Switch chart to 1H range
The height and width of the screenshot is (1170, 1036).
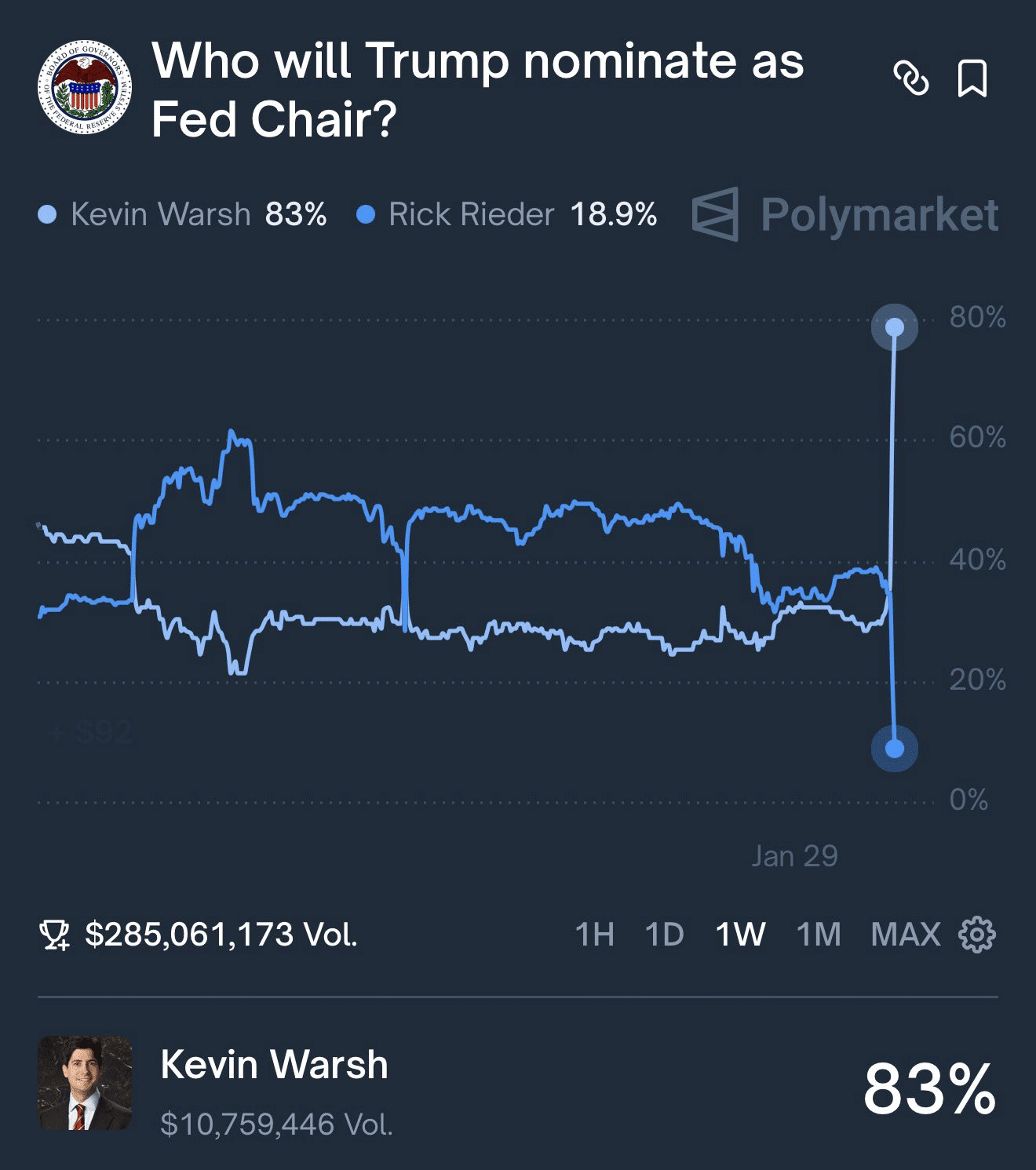[x=594, y=935]
